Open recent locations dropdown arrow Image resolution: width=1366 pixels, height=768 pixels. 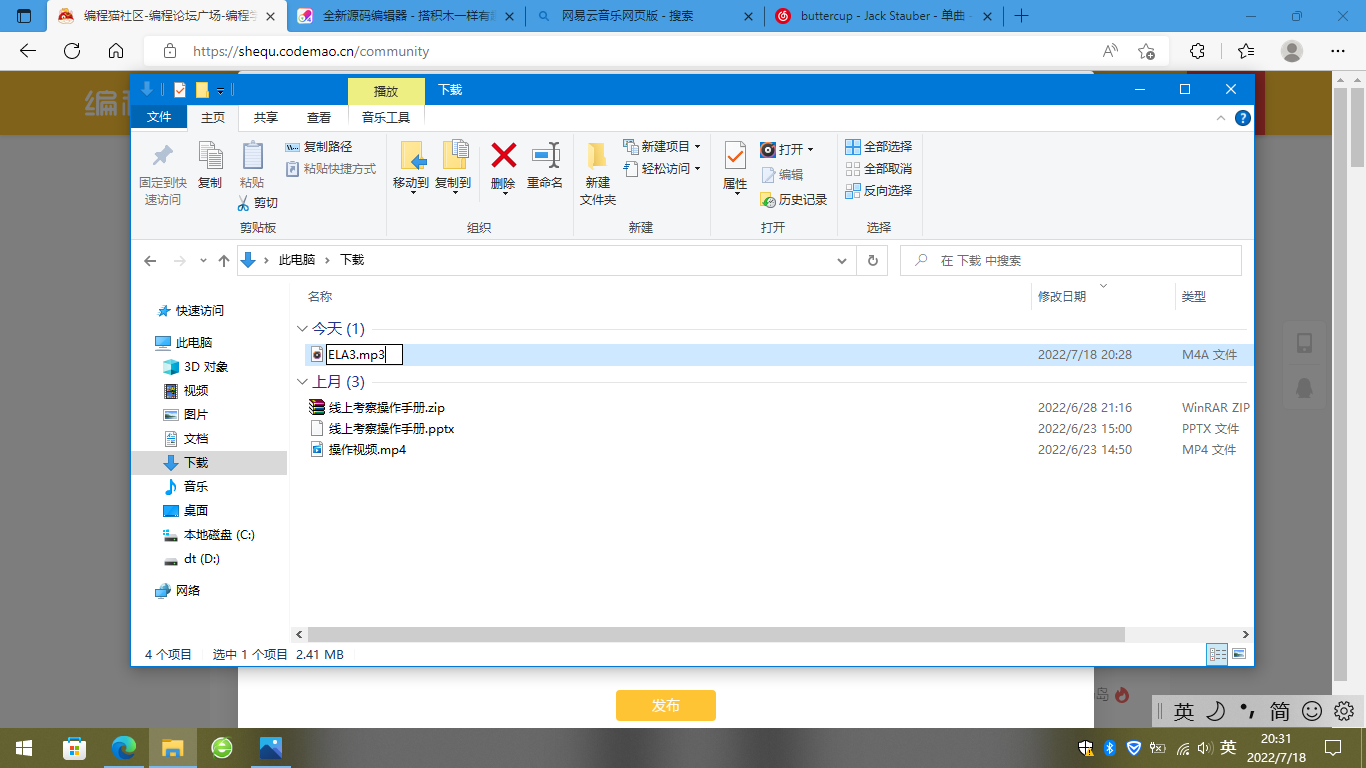pos(203,260)
